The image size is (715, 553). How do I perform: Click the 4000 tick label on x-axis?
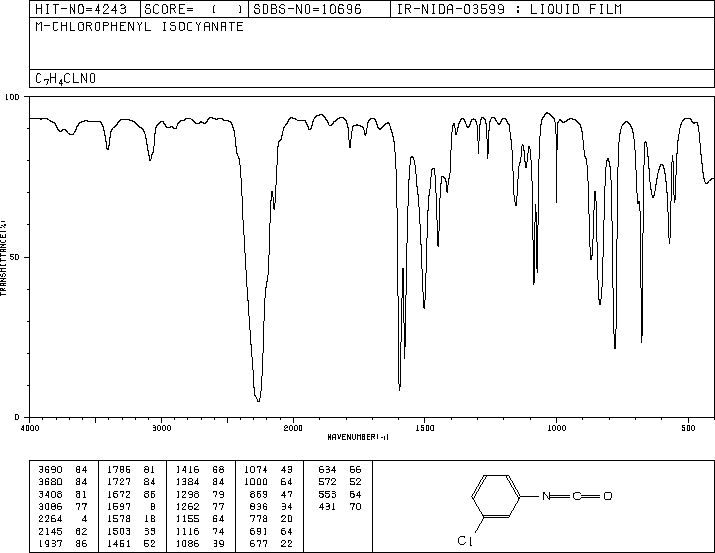(30, 428)
